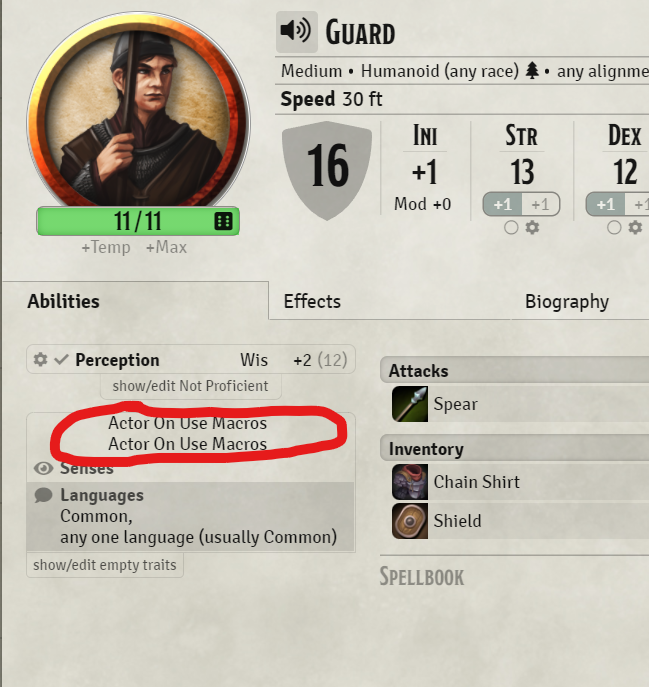649x687 pixels.
Task: Click the gear icon under Strength
Action: (x=532, y=227)
